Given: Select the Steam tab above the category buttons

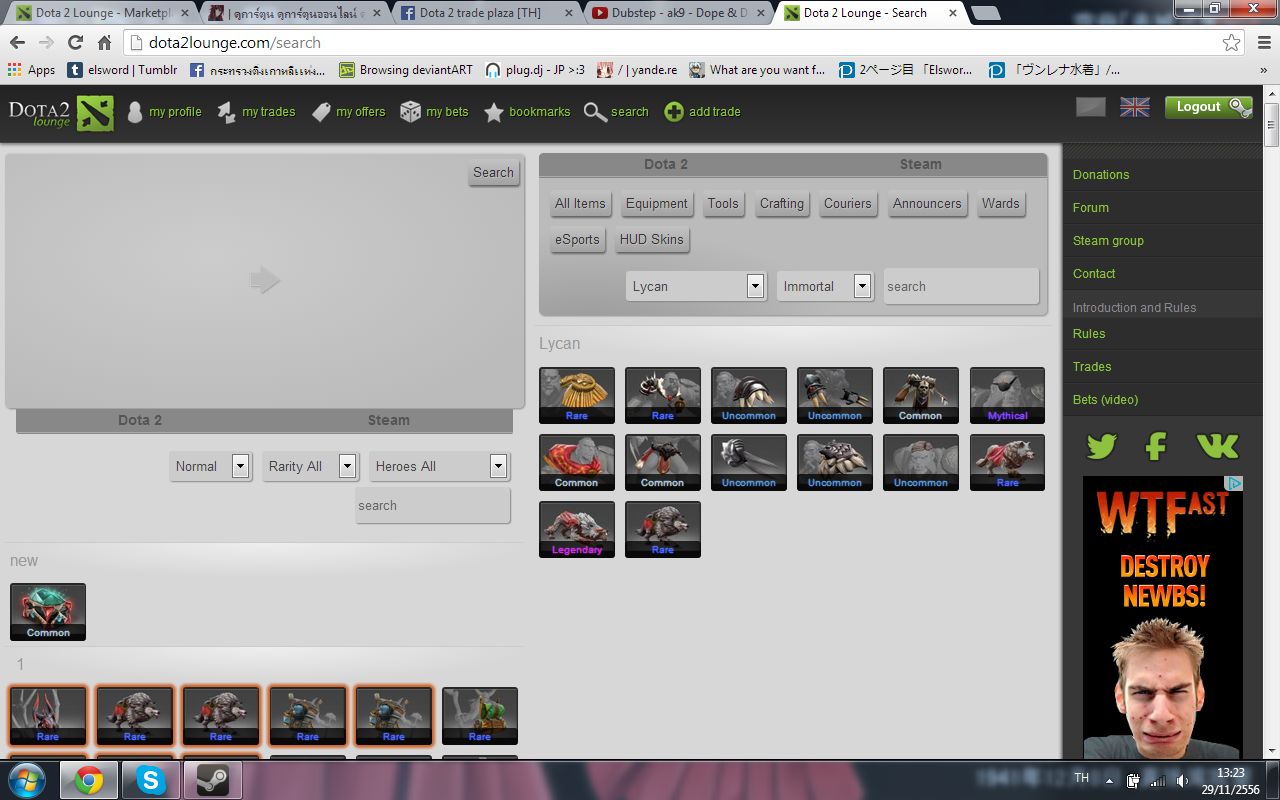Looking at the screenshot, I should (920, 164).
